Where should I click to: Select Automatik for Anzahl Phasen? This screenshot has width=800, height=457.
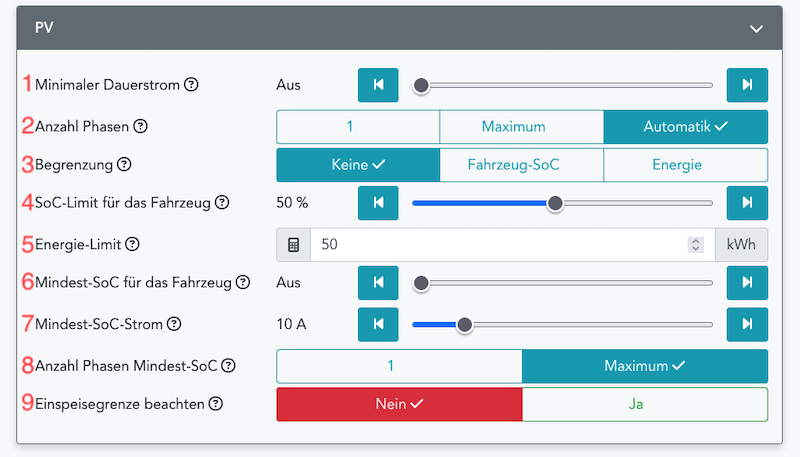point(685,127)
